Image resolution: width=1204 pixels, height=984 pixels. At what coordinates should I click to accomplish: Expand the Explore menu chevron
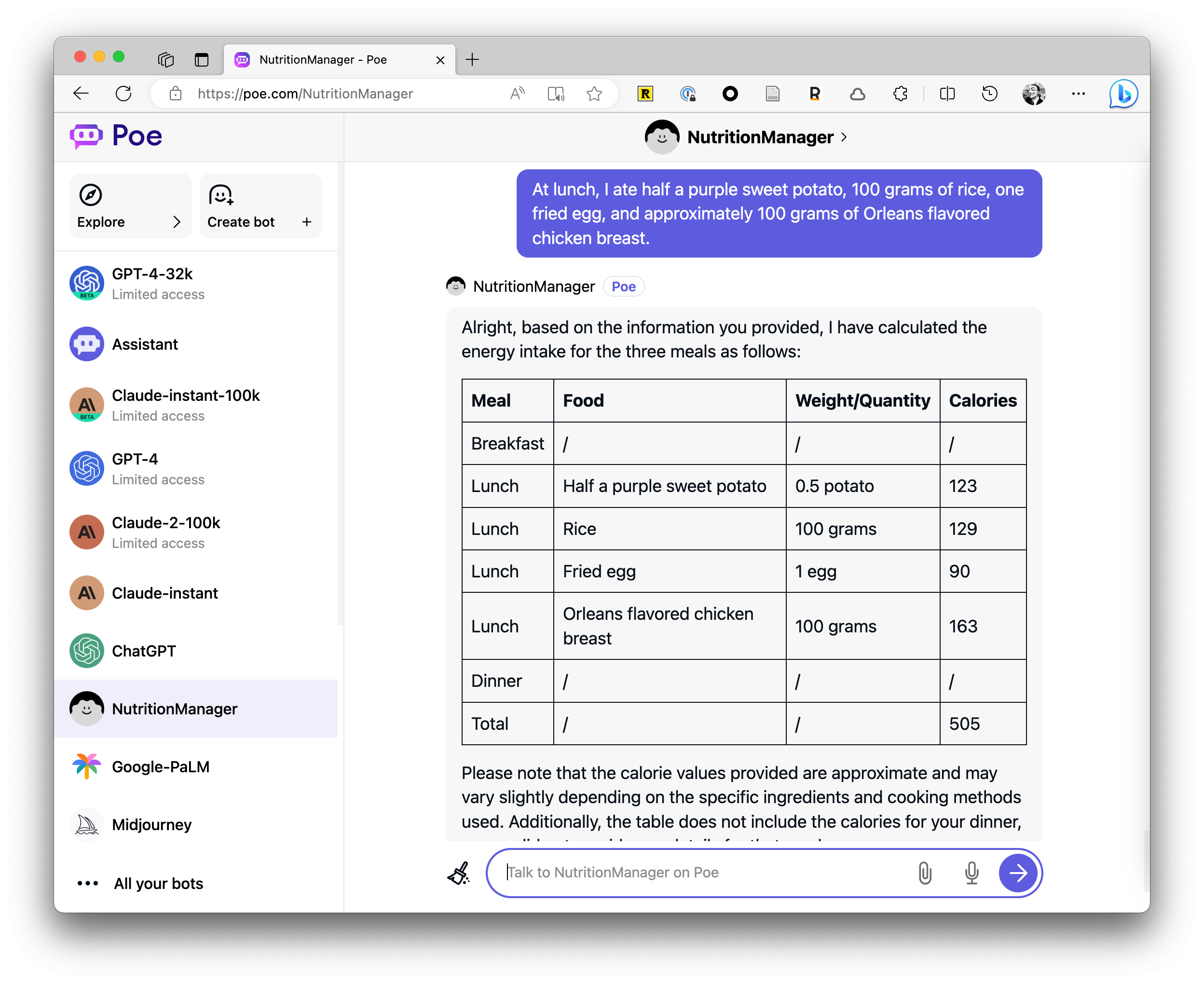point(177,221)
